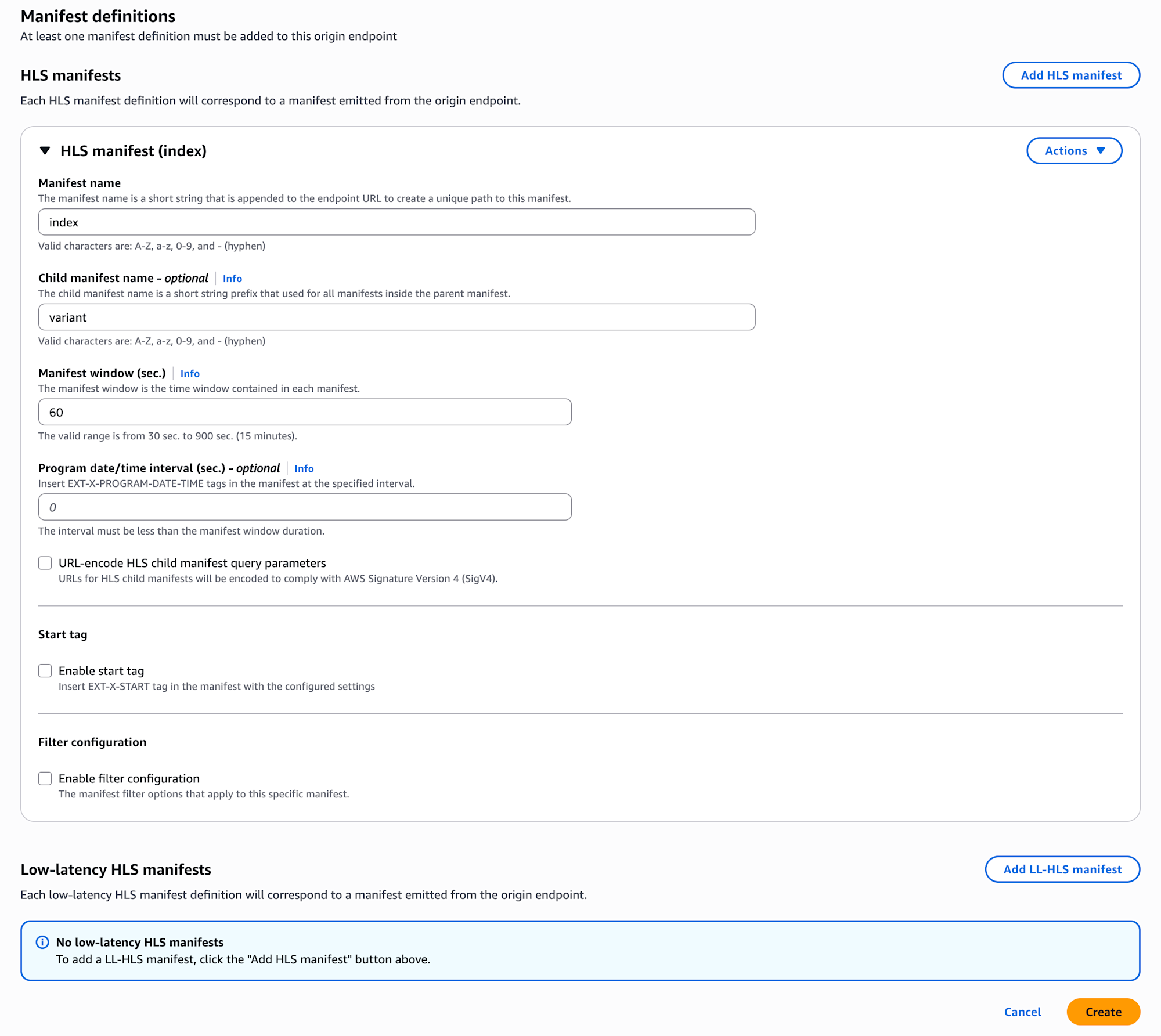
Task: Open Info link for Manifest window
Action: [190, 374]
